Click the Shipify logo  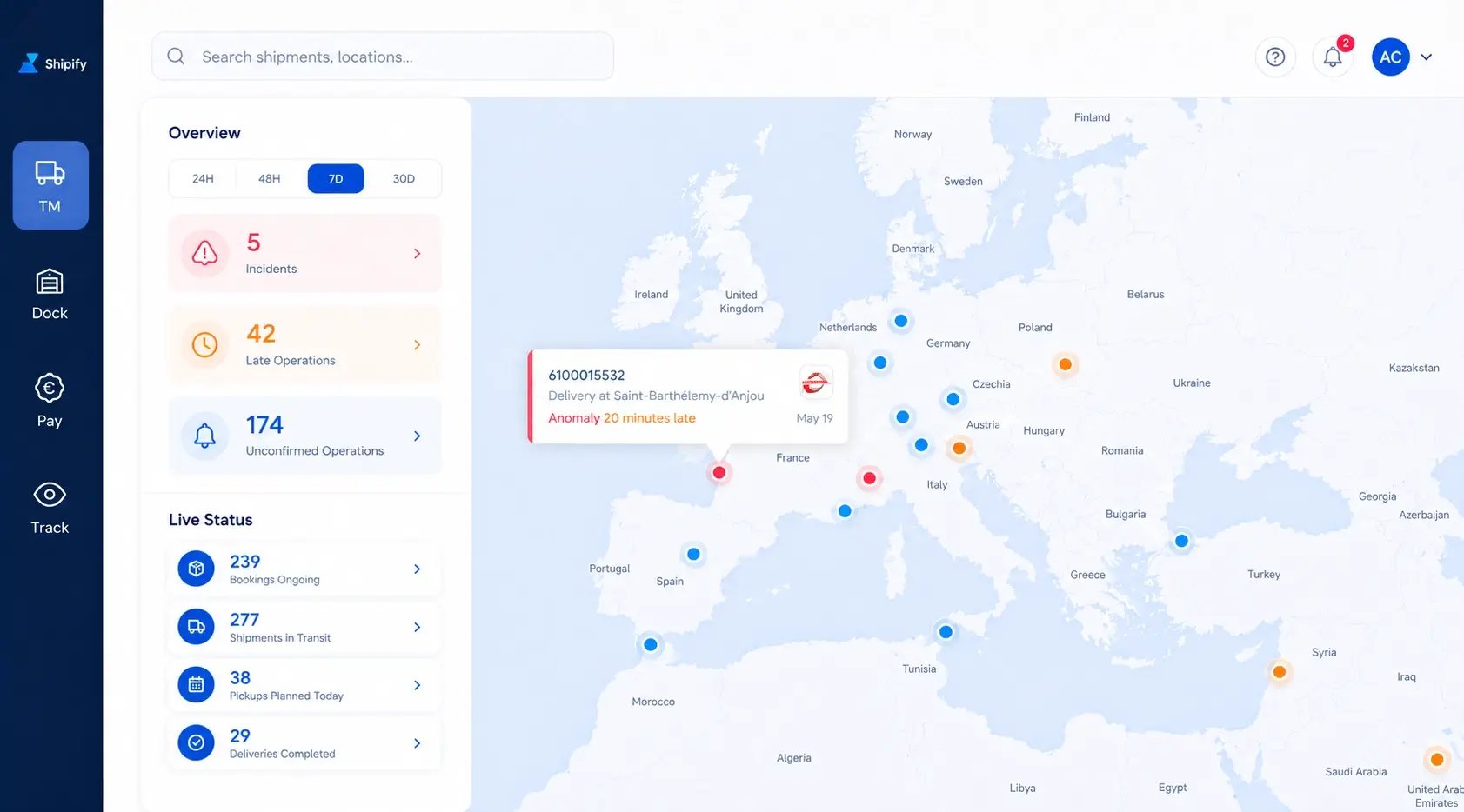[53, 63]
